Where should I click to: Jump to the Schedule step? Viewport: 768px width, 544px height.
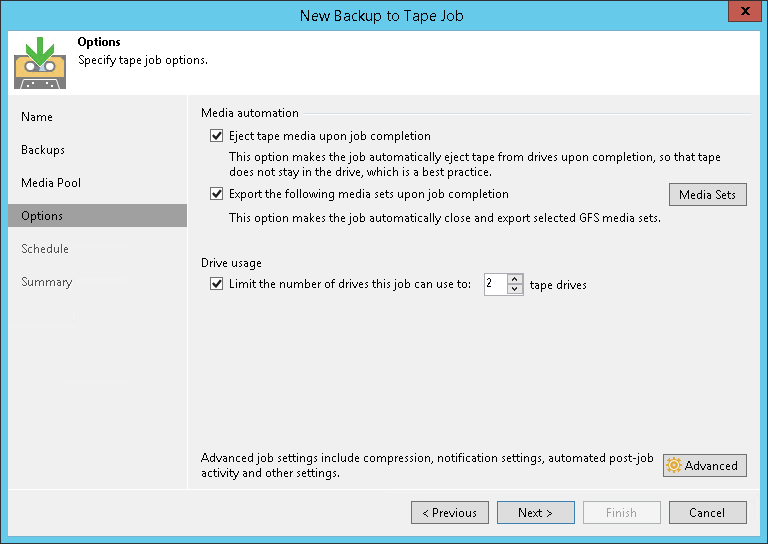point(45,249)
